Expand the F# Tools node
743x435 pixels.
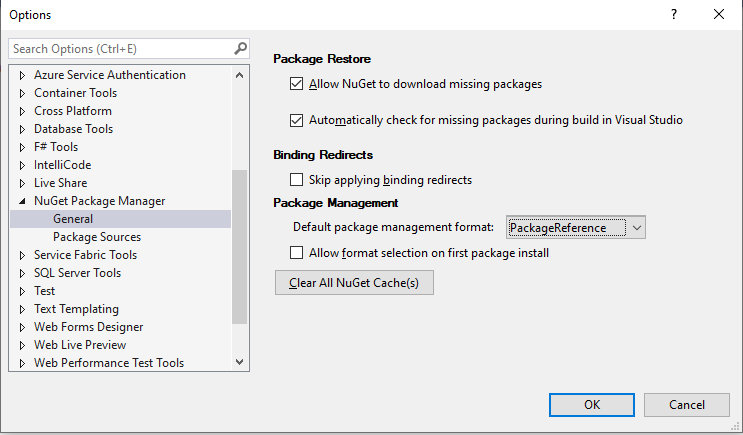pyautogui.click(x=22, y=147)
